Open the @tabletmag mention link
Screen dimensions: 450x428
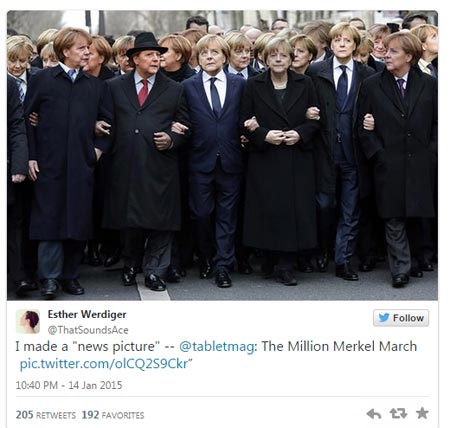point(217,346)
